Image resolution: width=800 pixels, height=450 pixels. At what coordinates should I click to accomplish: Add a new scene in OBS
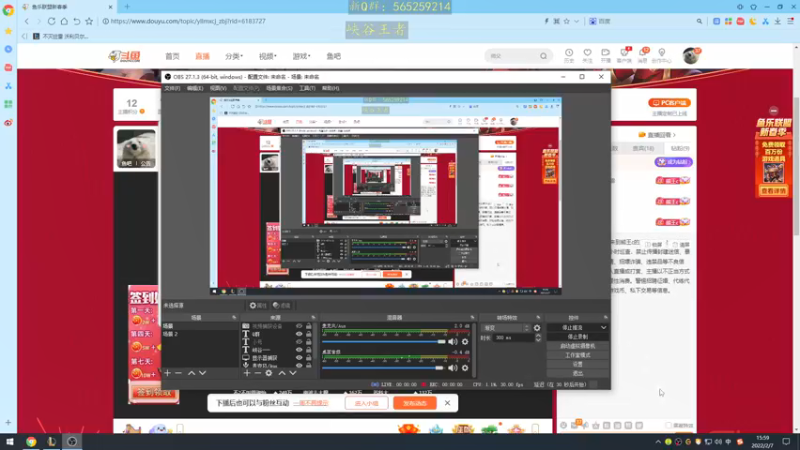pos(167,373)
